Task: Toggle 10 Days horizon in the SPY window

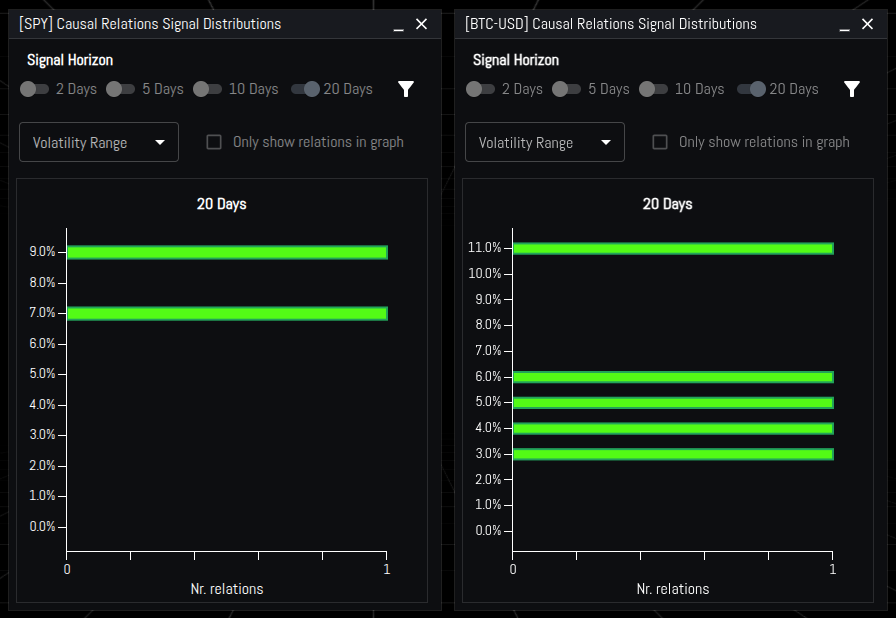Action: pos(207,89)
